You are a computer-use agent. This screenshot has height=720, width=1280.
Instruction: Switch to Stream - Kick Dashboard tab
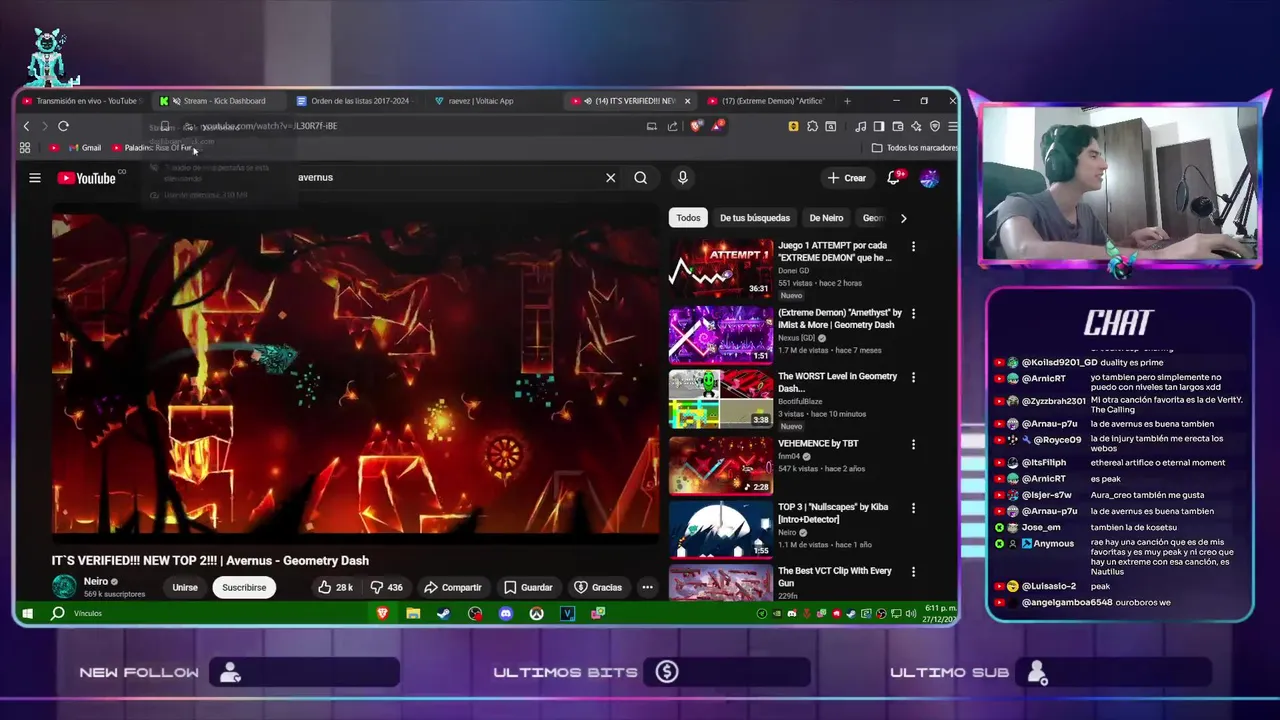pyautogui.click(x=219, y=101)
